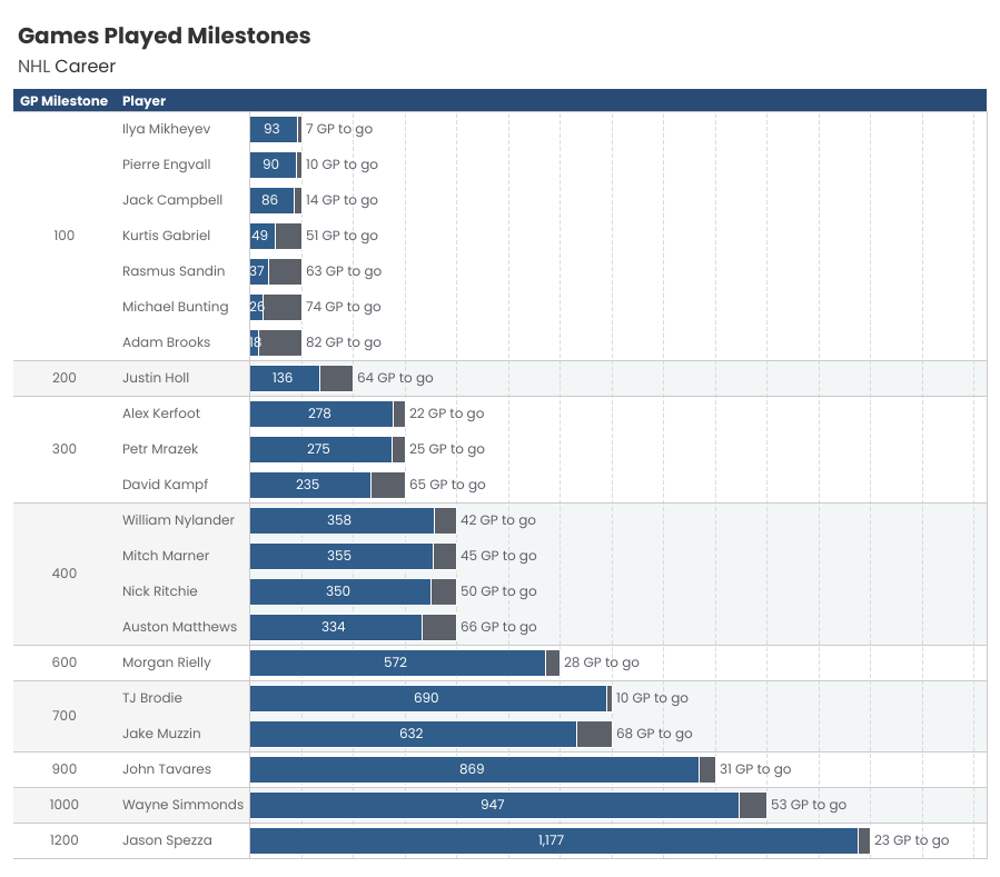This screenshot has width=1000, height=877.
Task: Click the 350 games played bar
Action: click(x=340, y=591)
